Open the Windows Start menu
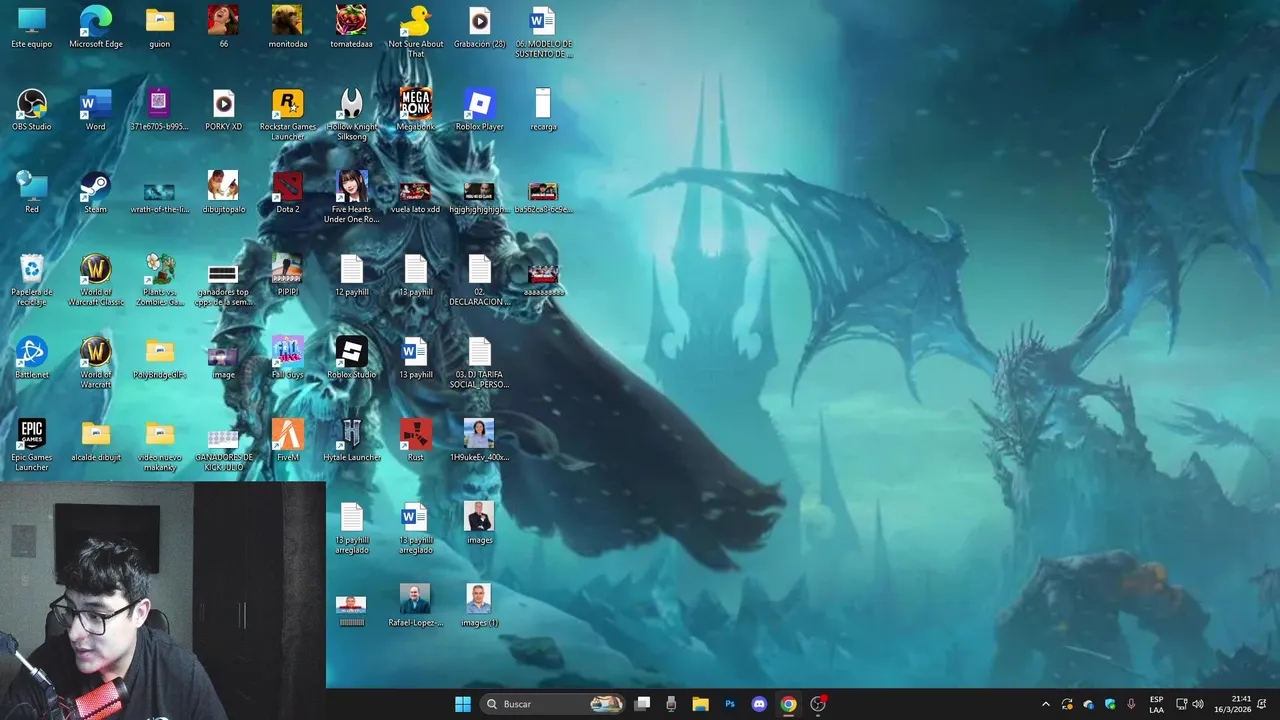 pos(463,704)
